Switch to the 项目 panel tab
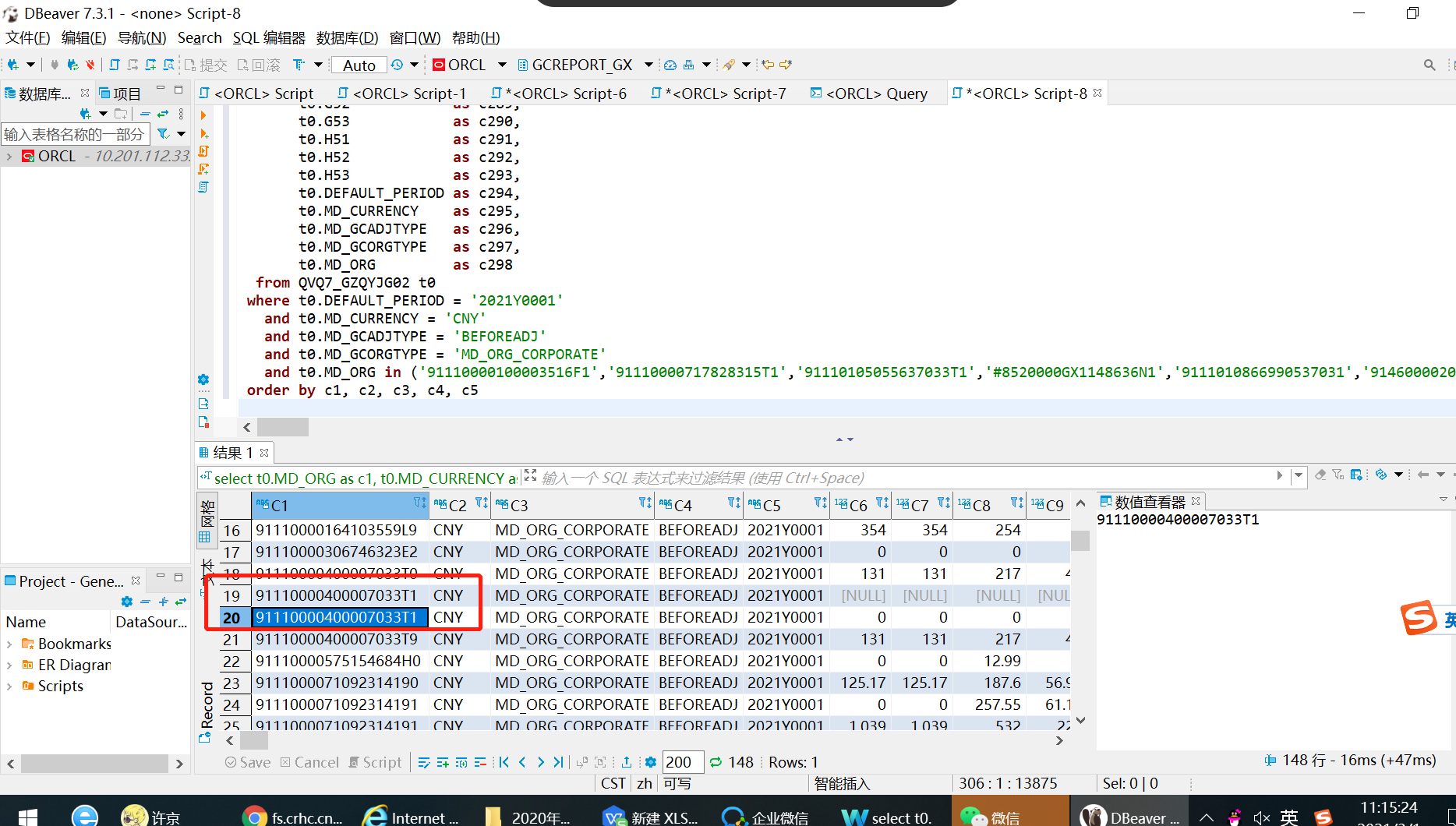 (119, 94)
